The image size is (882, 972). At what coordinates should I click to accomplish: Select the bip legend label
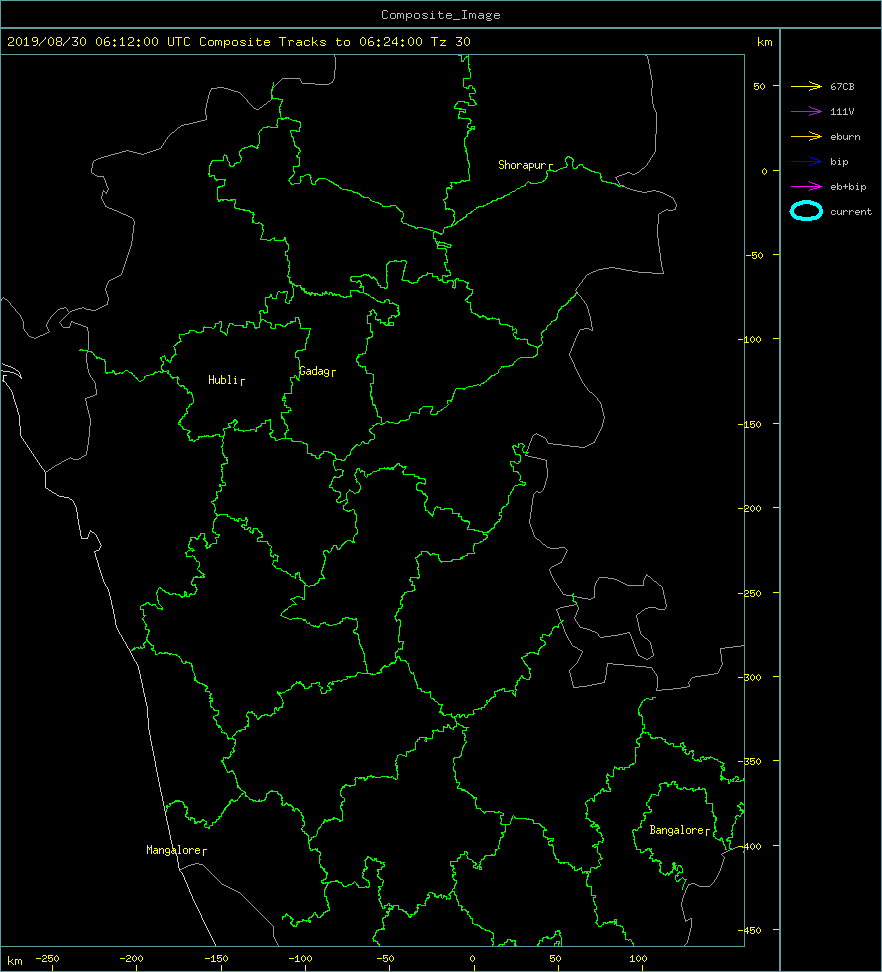[x=839, y=162]
